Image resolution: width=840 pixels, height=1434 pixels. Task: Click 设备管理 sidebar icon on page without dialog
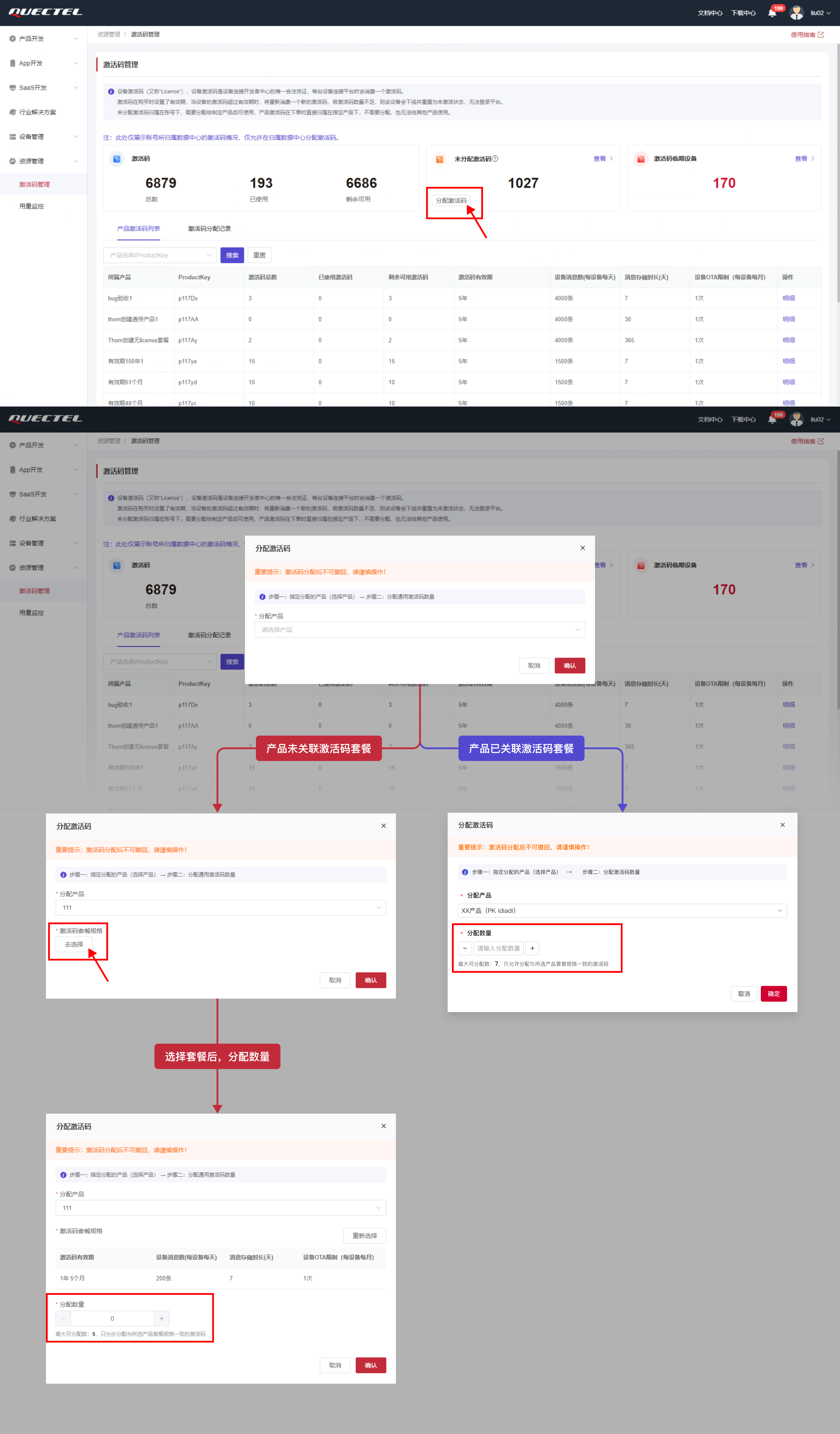pos(12,137)
